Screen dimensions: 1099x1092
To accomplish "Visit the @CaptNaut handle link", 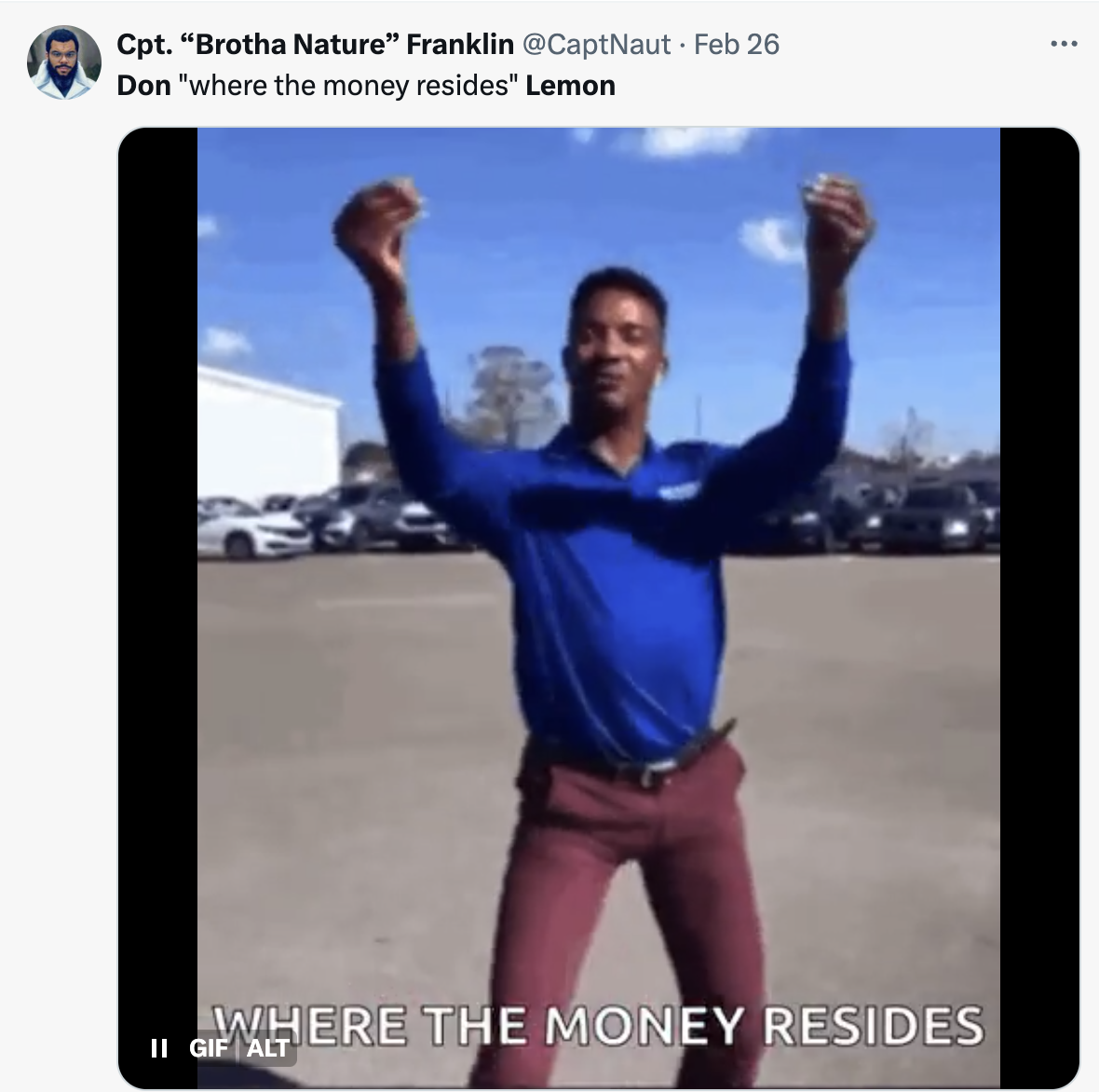I will click(596, 44).
